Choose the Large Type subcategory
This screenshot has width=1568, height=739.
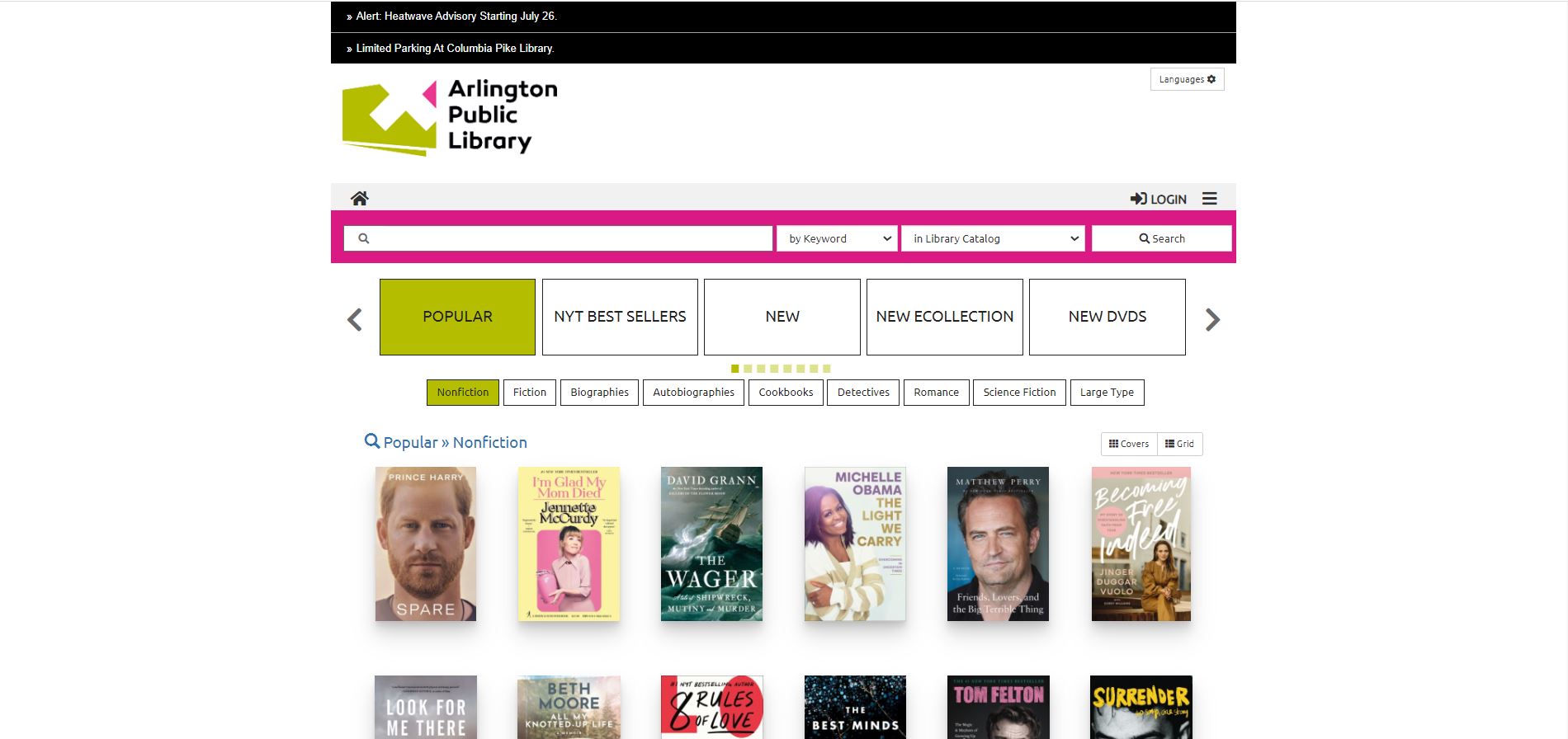[1107, 393]
